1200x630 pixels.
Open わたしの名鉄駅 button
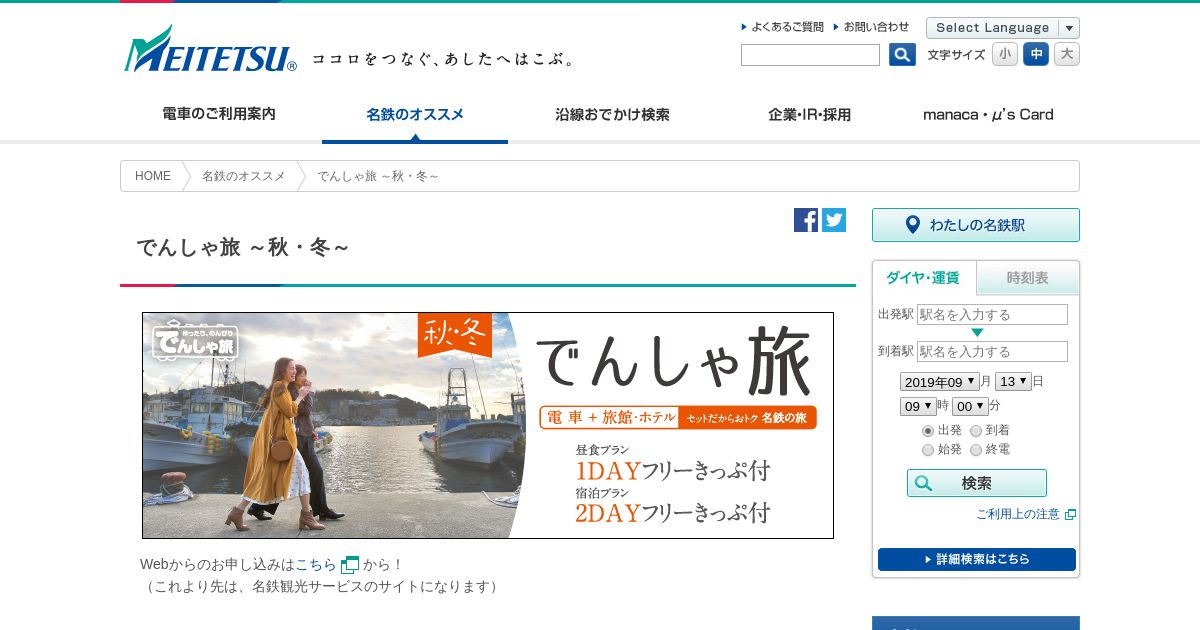pos(976,225)
